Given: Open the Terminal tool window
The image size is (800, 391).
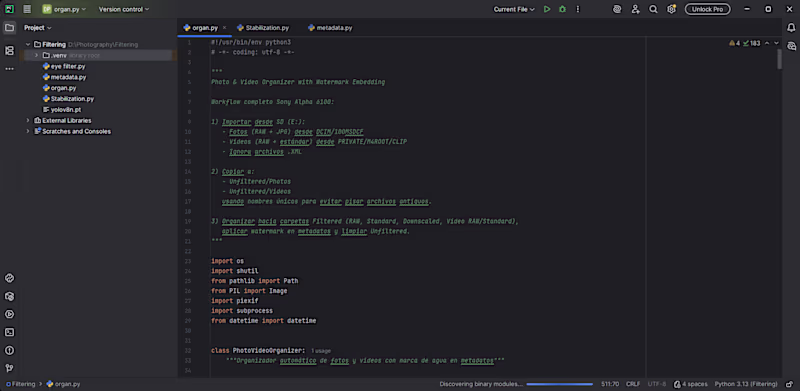Looking at the screenshot, I should [9, 332].
